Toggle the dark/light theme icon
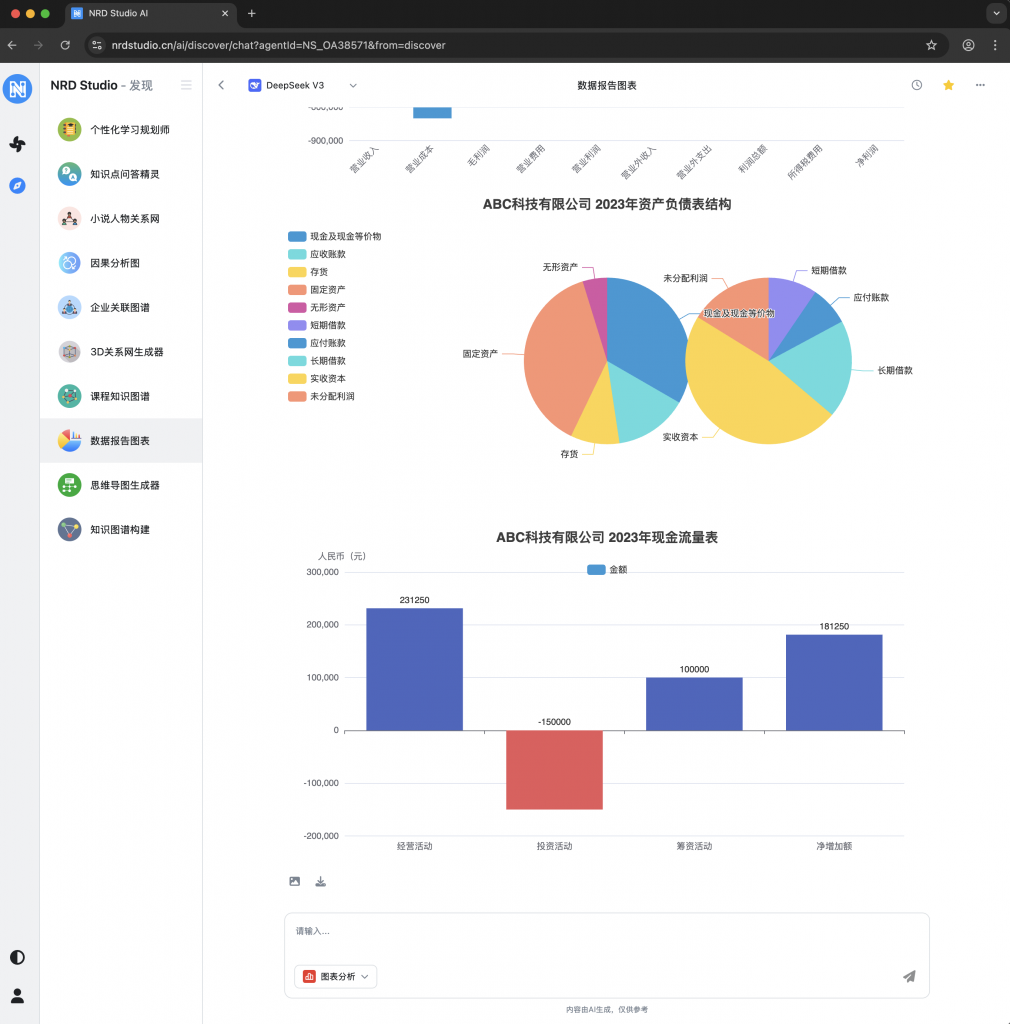 (17, 957)
